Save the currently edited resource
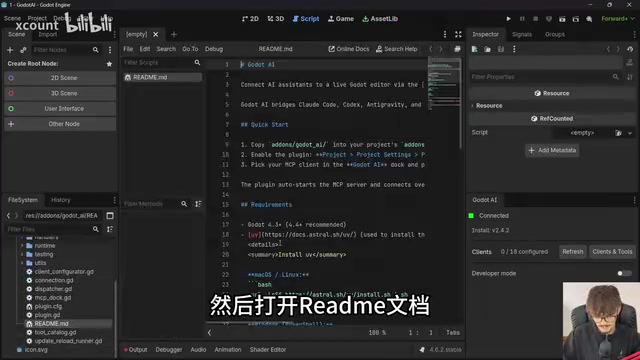The width and height of the screenshot is (640, 360). click(x=501, y=49)
